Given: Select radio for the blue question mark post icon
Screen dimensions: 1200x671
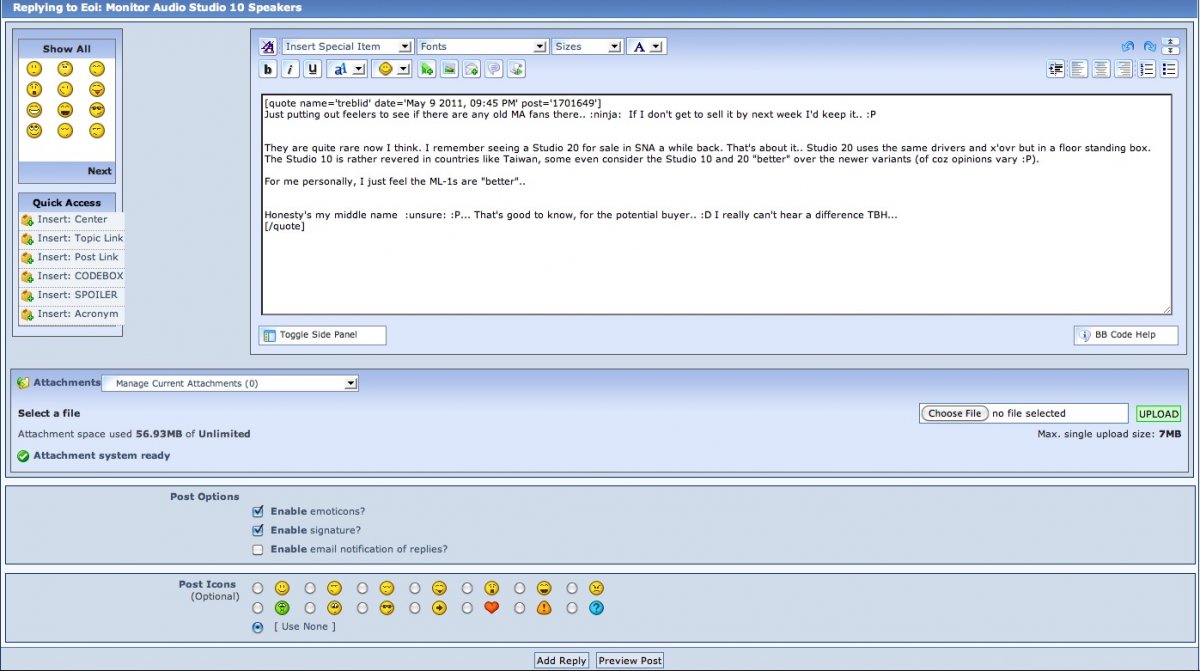Looking at the screenshot, I should (x=571, y=607).
